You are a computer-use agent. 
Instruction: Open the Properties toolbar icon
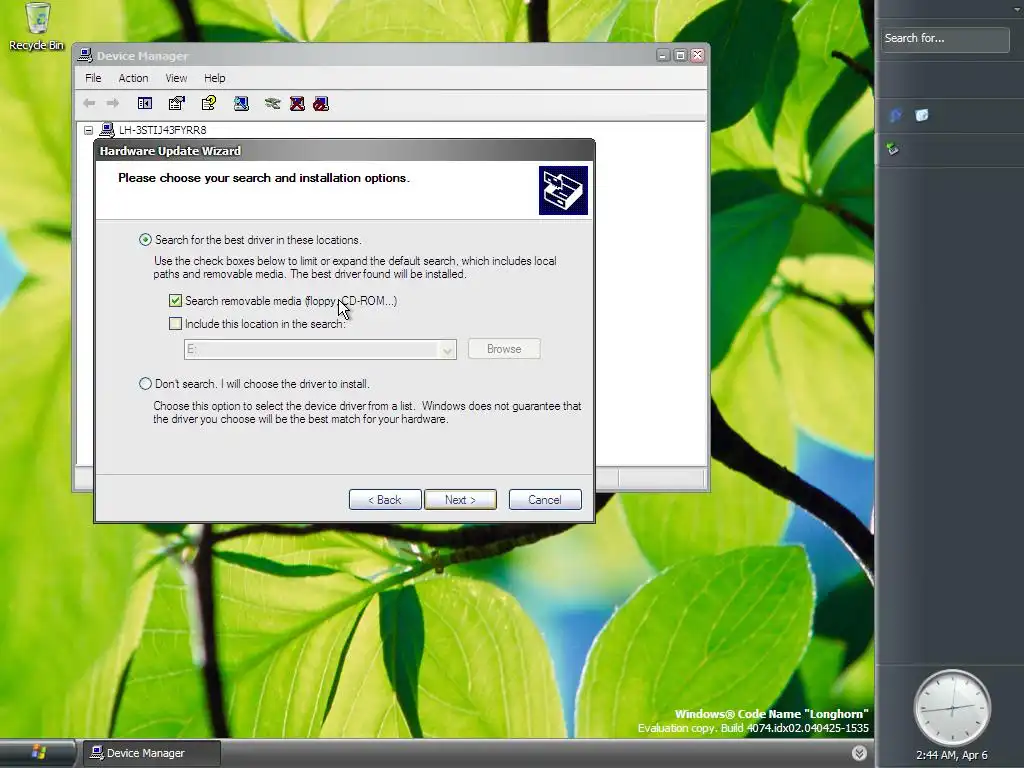click(176, 103)
